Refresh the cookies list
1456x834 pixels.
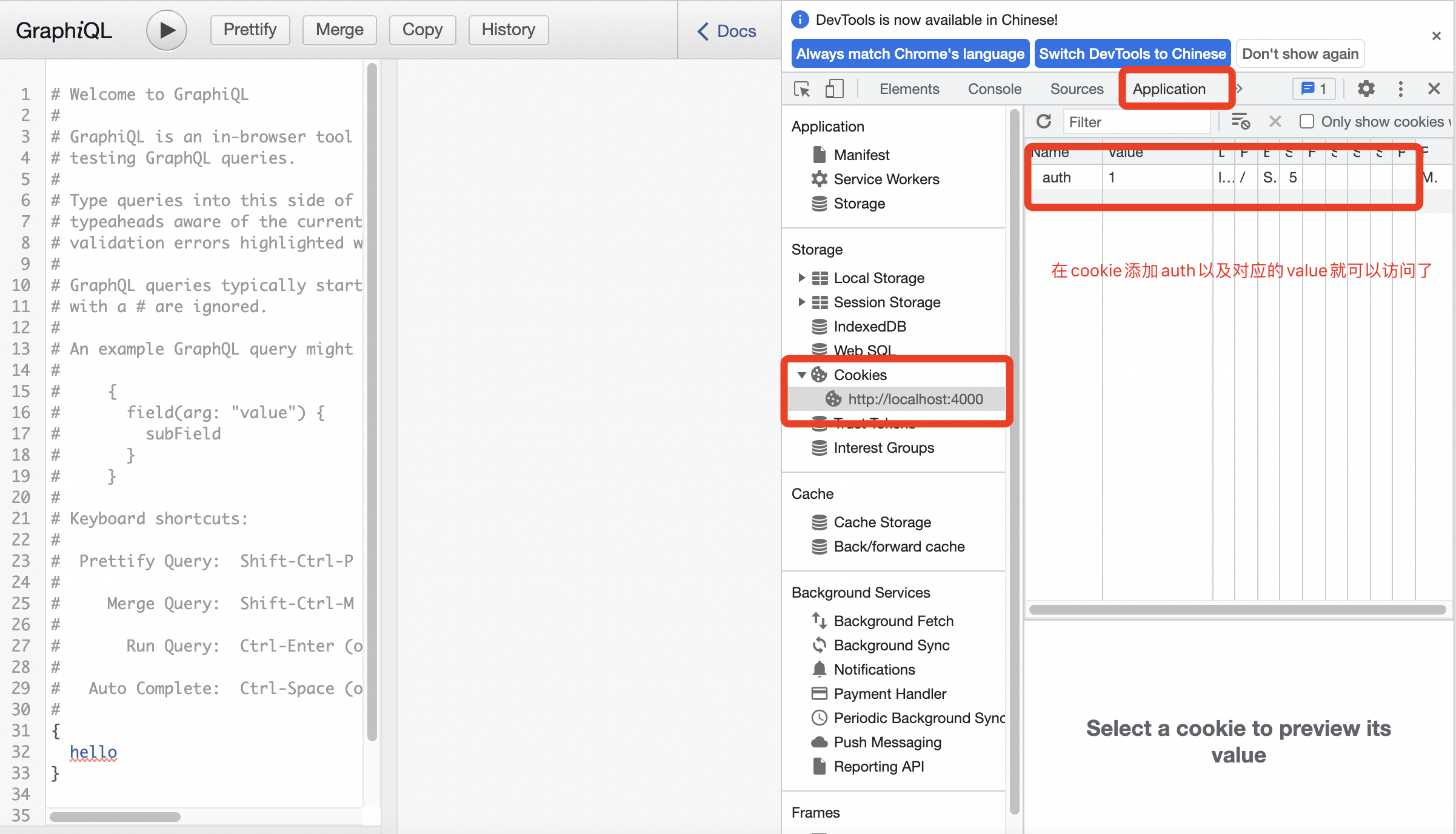[1043, 122]
